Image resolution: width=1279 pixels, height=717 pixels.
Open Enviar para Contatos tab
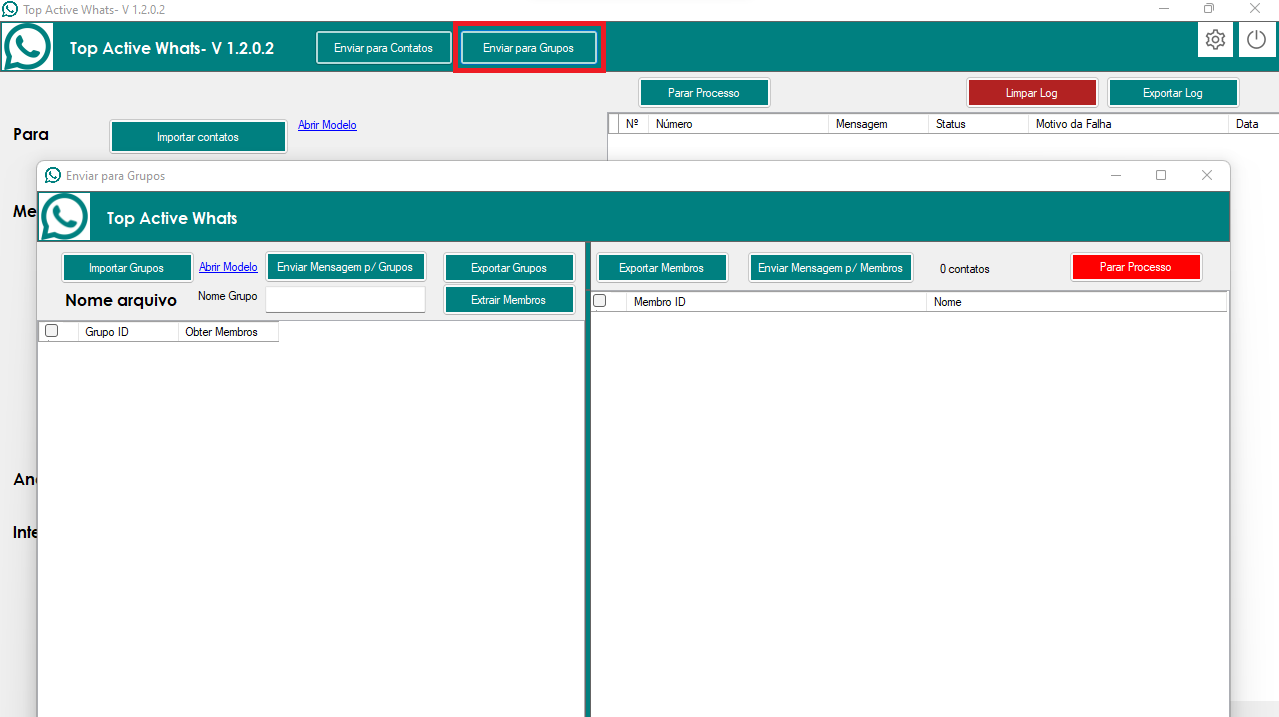pos(384,48)
